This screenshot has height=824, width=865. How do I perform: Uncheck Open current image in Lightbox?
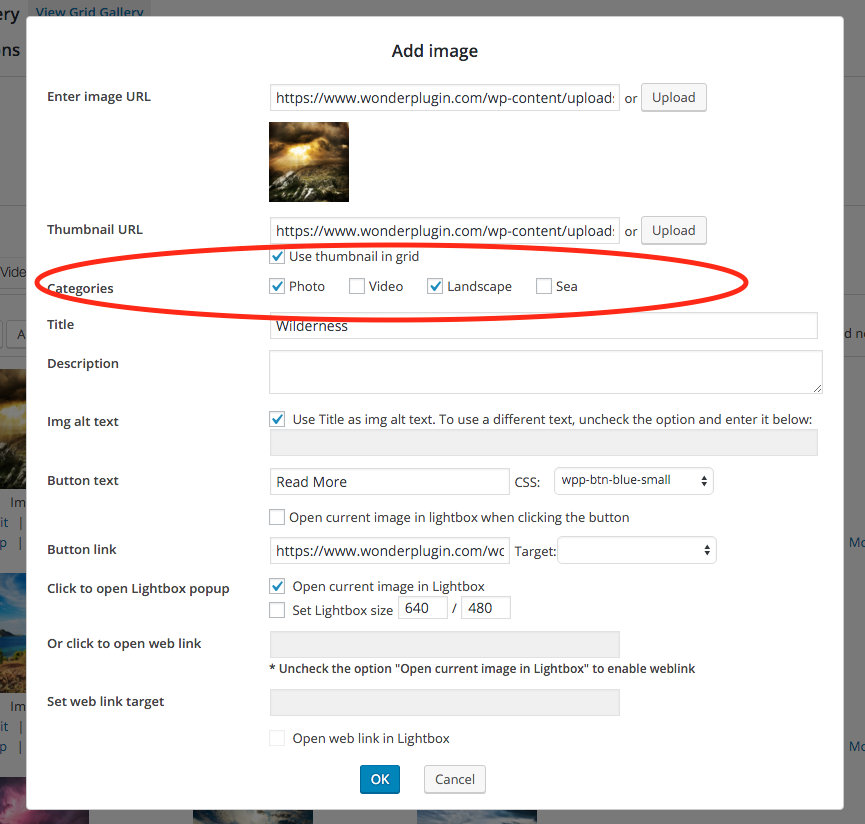click(278, 586)
